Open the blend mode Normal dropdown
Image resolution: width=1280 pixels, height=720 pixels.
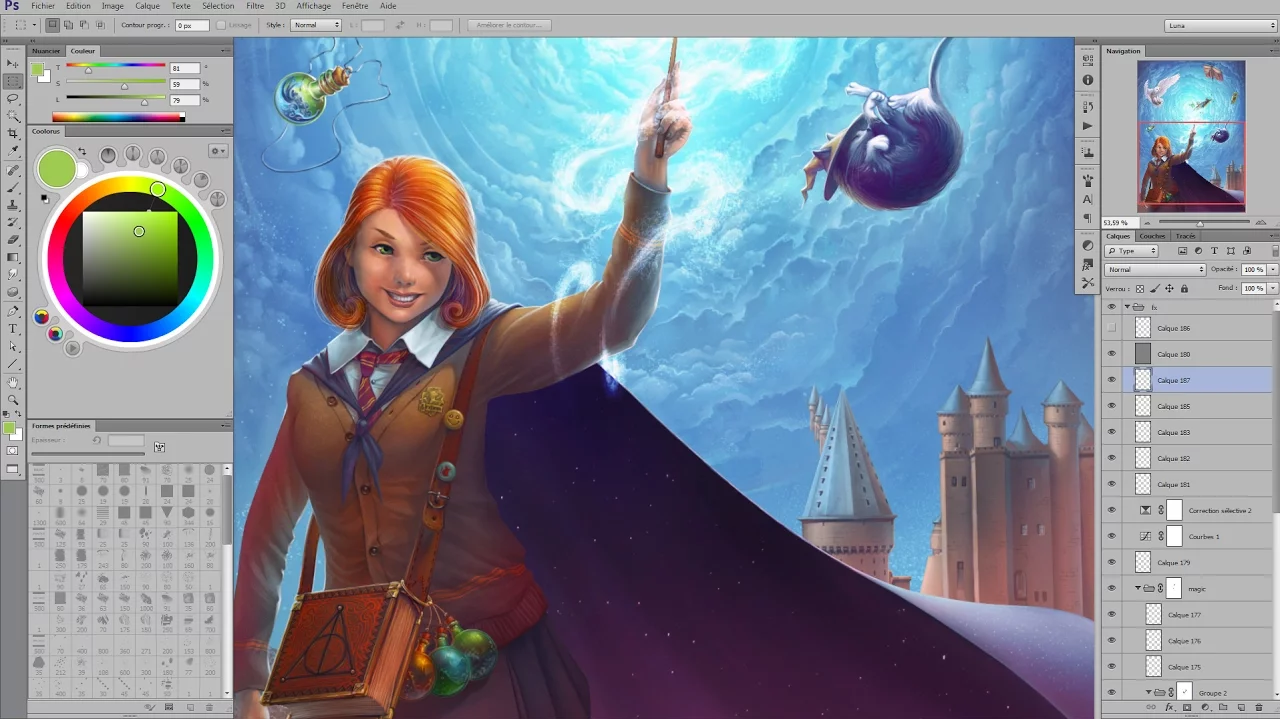click(x=1155, y=269)
